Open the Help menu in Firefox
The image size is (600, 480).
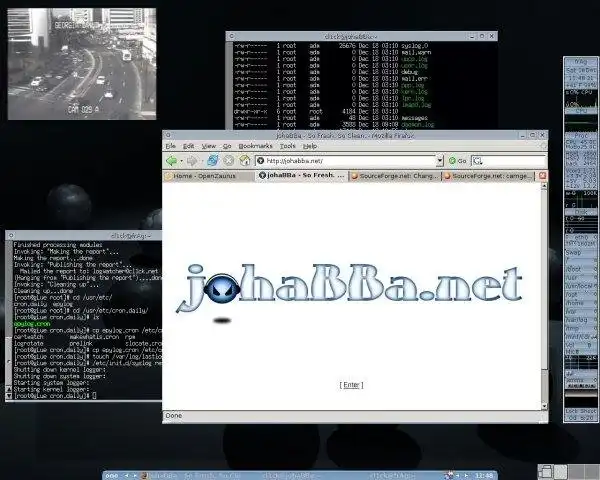[x=310, y=146]
